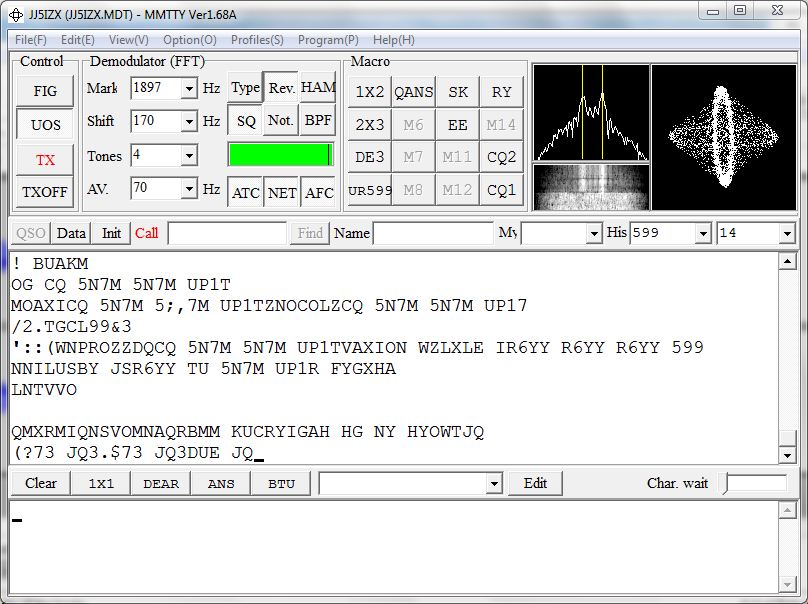Click the receive window scroll up arrow
The height and width of the screenshot is (604, 808).
(787, 261)
